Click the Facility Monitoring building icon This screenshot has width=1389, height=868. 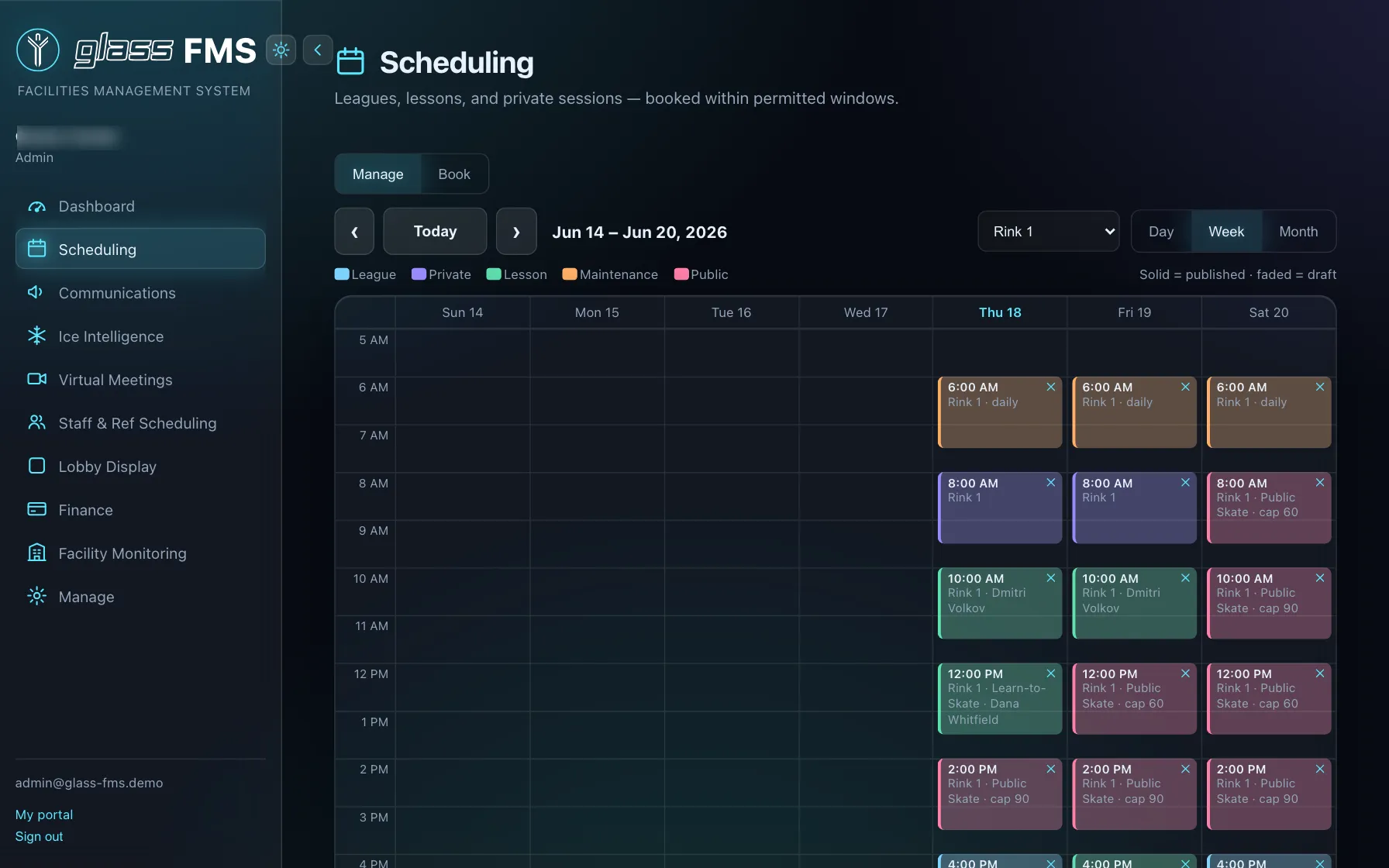pyautogui.click(x=36, y=553)
